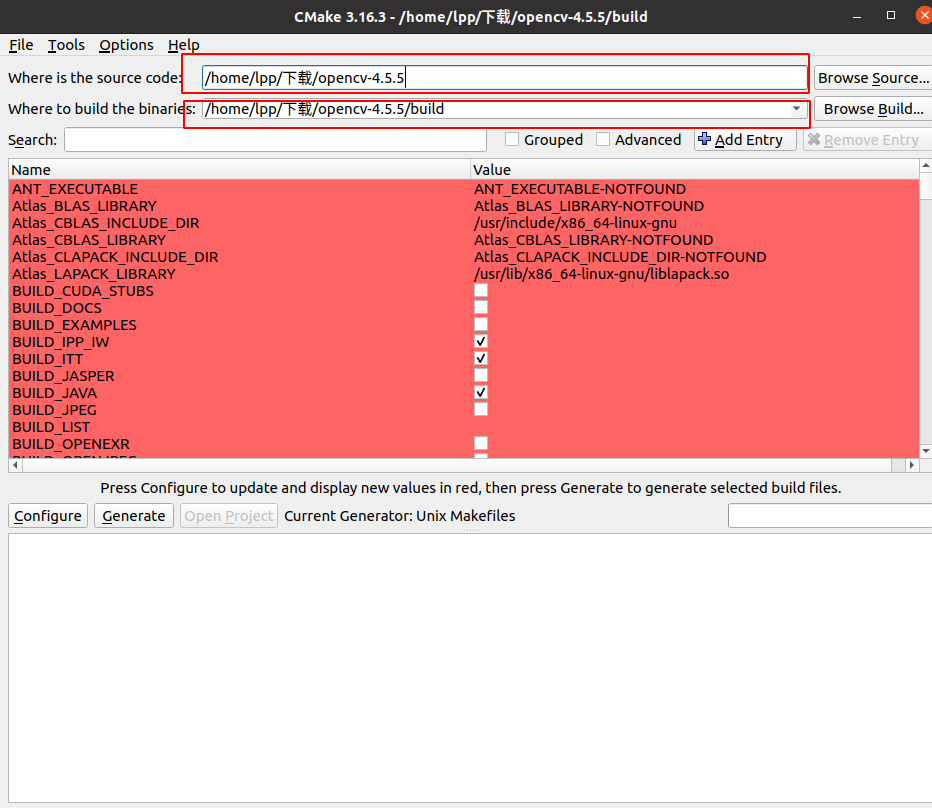This screenshot has height=808, width=932.
Task: Click inside the output log pane
Action: click(470, 668)
